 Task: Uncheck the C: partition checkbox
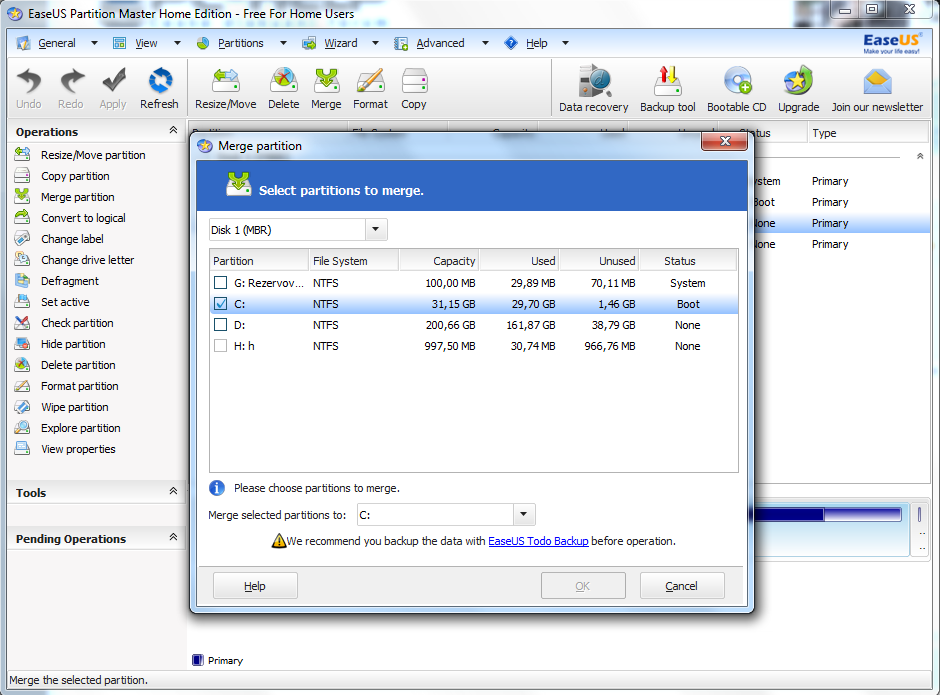tap(221, 304)
